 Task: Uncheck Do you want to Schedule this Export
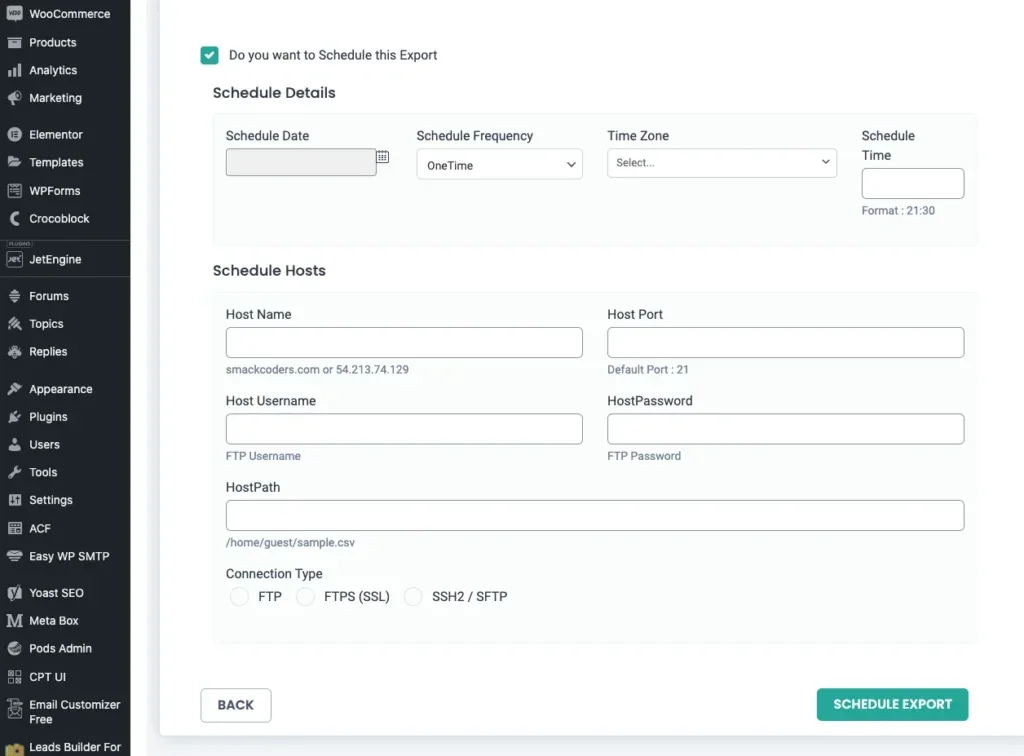click(x=209, y=55)
